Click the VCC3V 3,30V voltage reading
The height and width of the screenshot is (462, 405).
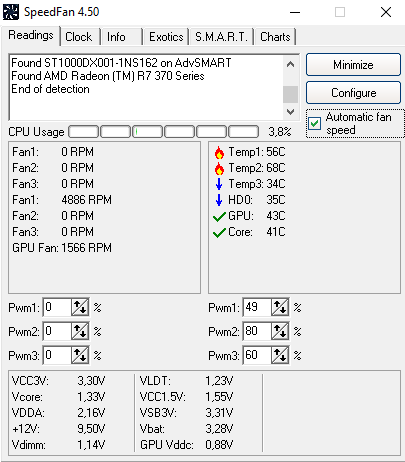pyautogui.click(x=58, y=381)
